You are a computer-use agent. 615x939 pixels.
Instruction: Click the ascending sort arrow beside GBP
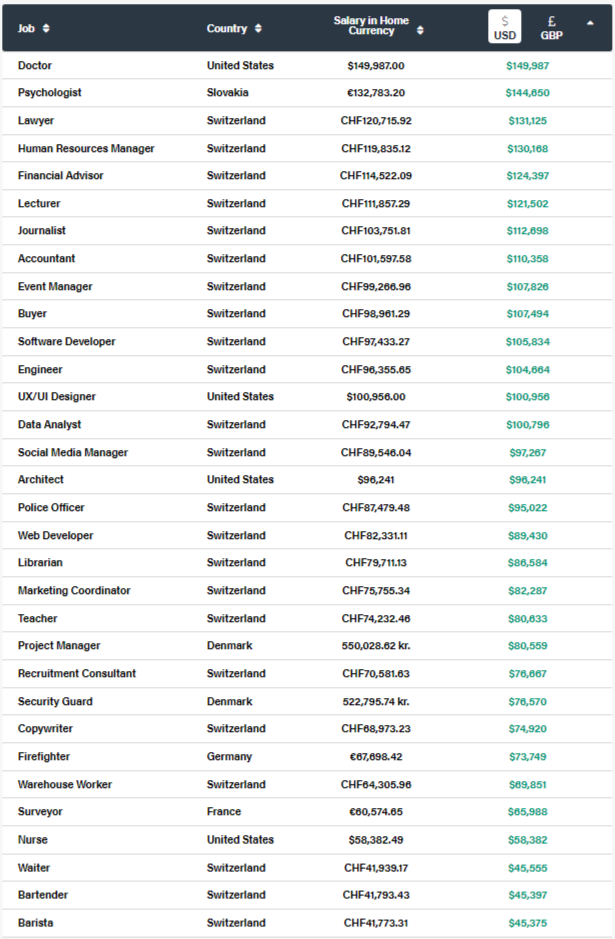(x=590, y=22)
